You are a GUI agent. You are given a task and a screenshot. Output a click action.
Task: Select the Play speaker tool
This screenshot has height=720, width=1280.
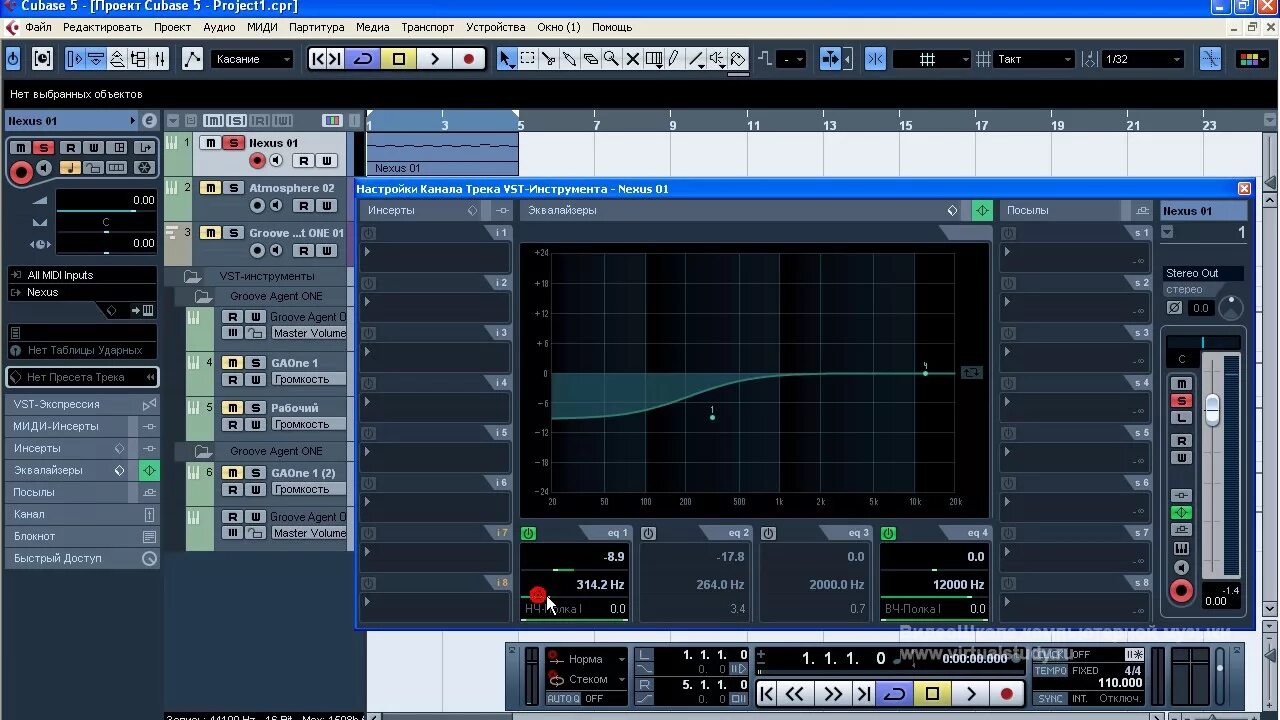coord(716,59)
